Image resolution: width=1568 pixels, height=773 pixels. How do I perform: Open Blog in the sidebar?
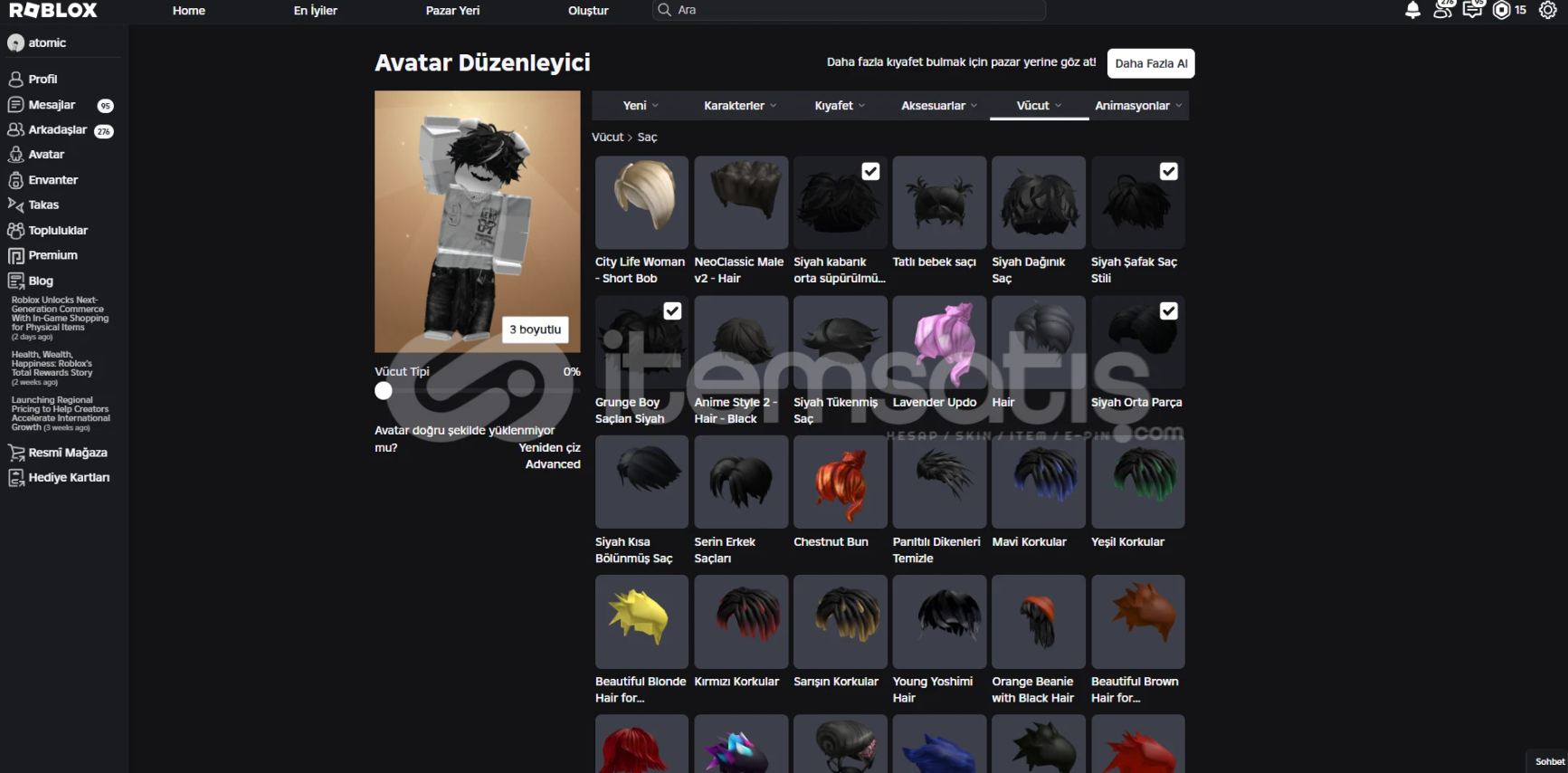click(31, 281)
